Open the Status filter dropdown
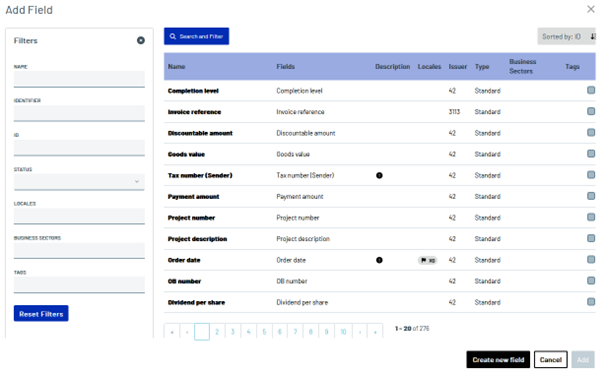The width and height of the screenshot is (605, 376). pos(79,182)
